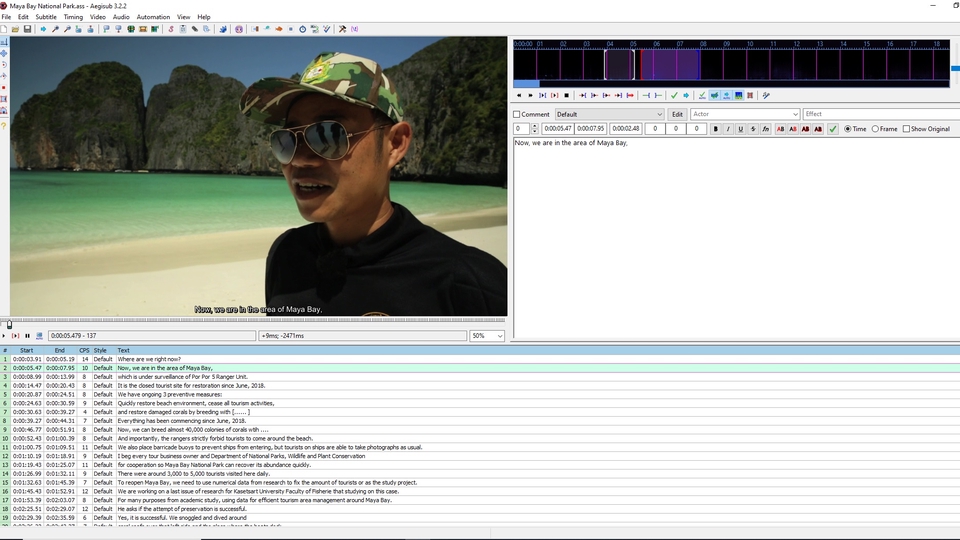
Task: Click the Jump to frame arrow icon
Action: pos(43,29)
